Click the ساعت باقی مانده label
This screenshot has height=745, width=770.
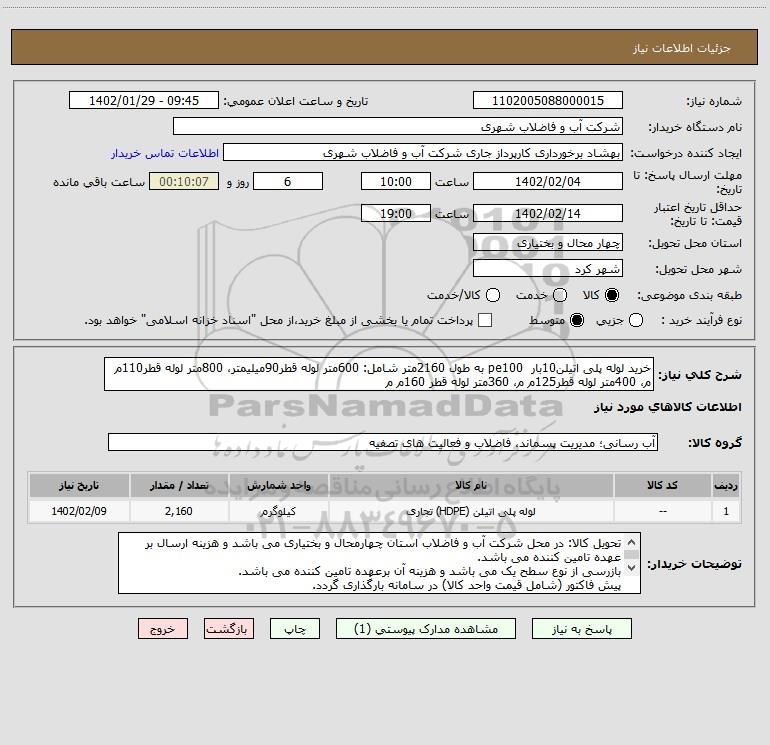(99, 182)
